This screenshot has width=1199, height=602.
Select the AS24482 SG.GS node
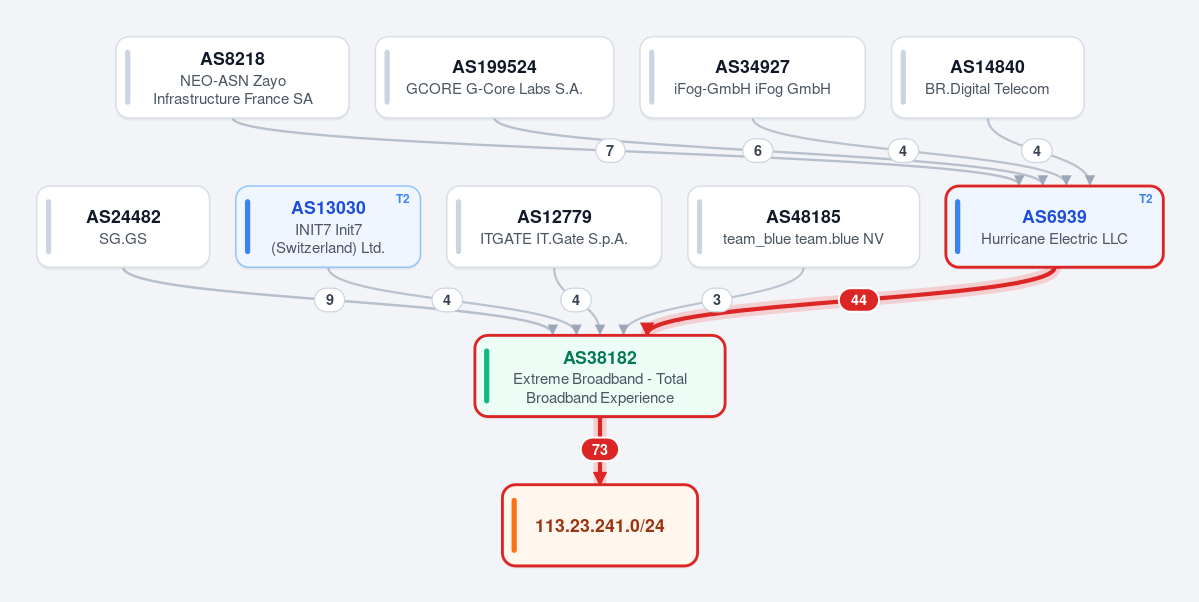123,226
